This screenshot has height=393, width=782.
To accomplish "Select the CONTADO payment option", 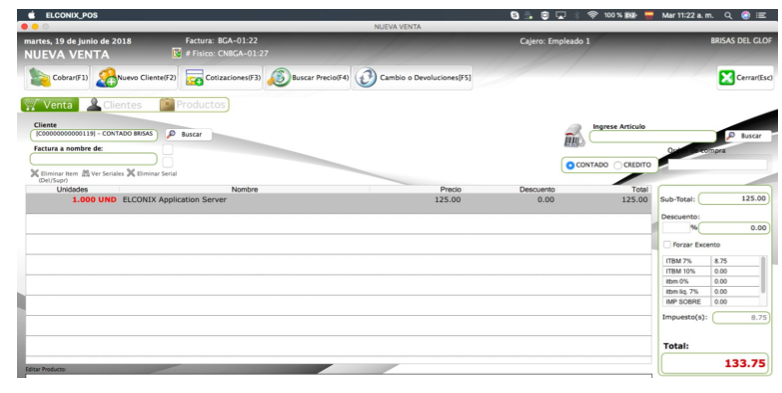I will pyautogui.click(x=587, y=165).
